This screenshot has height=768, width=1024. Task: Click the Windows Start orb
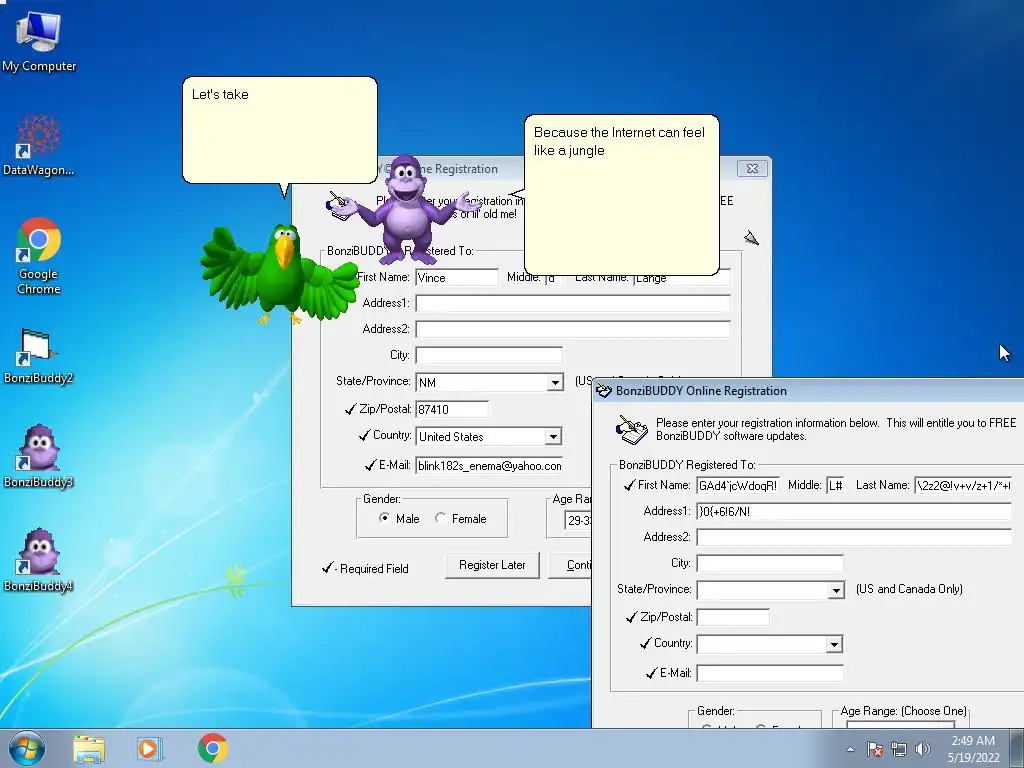pos(27,748)
